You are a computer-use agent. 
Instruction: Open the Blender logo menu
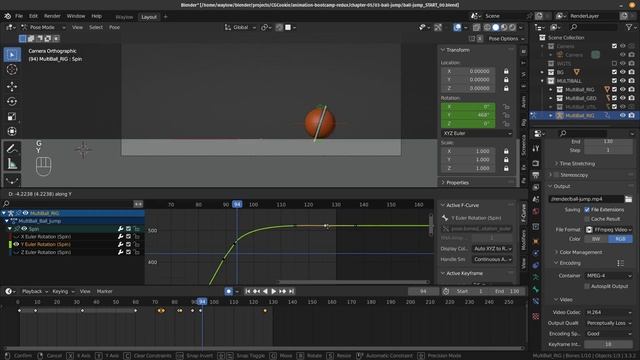(7, 16)
